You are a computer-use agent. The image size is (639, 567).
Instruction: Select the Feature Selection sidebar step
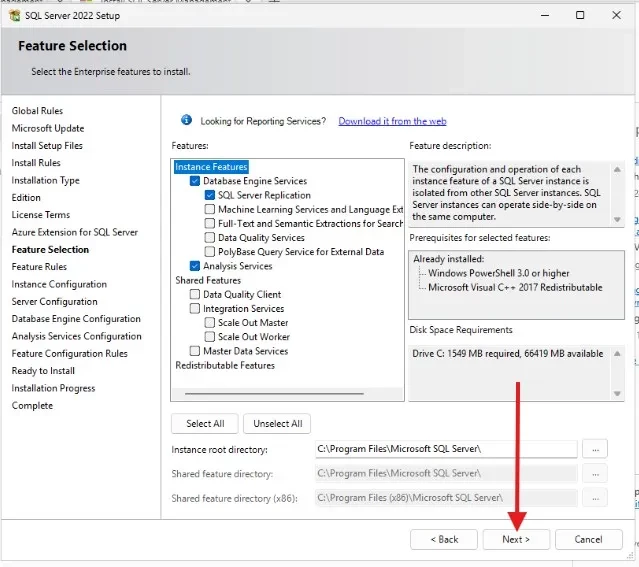[x=50, y=249]
